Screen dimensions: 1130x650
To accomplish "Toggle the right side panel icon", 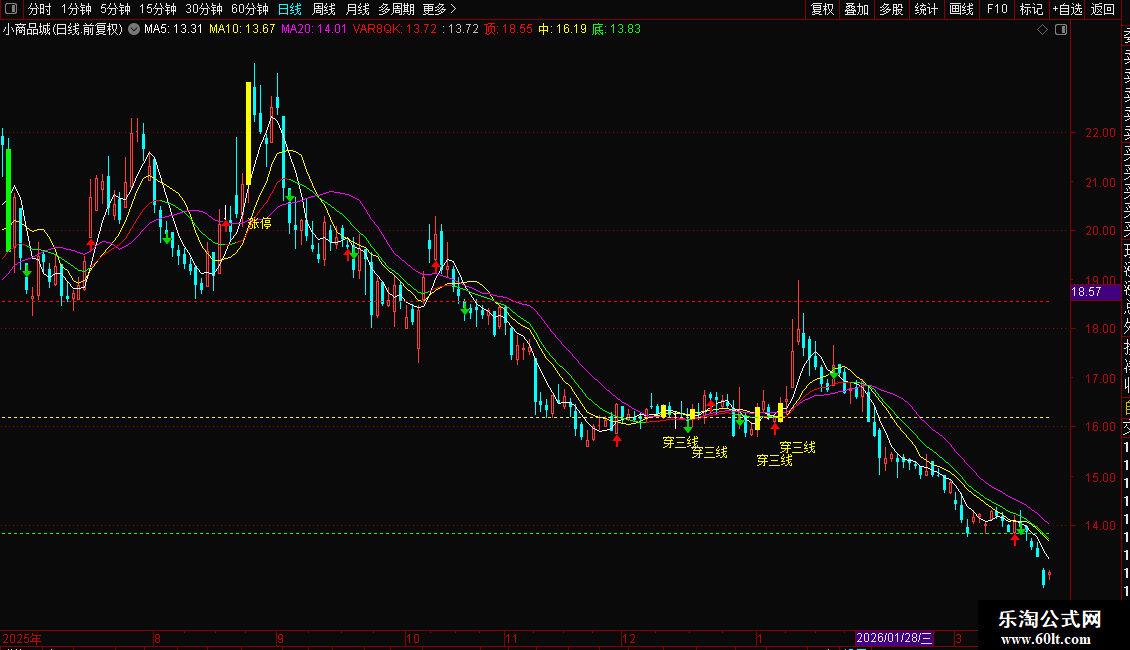I will (x=1061, y=30).
